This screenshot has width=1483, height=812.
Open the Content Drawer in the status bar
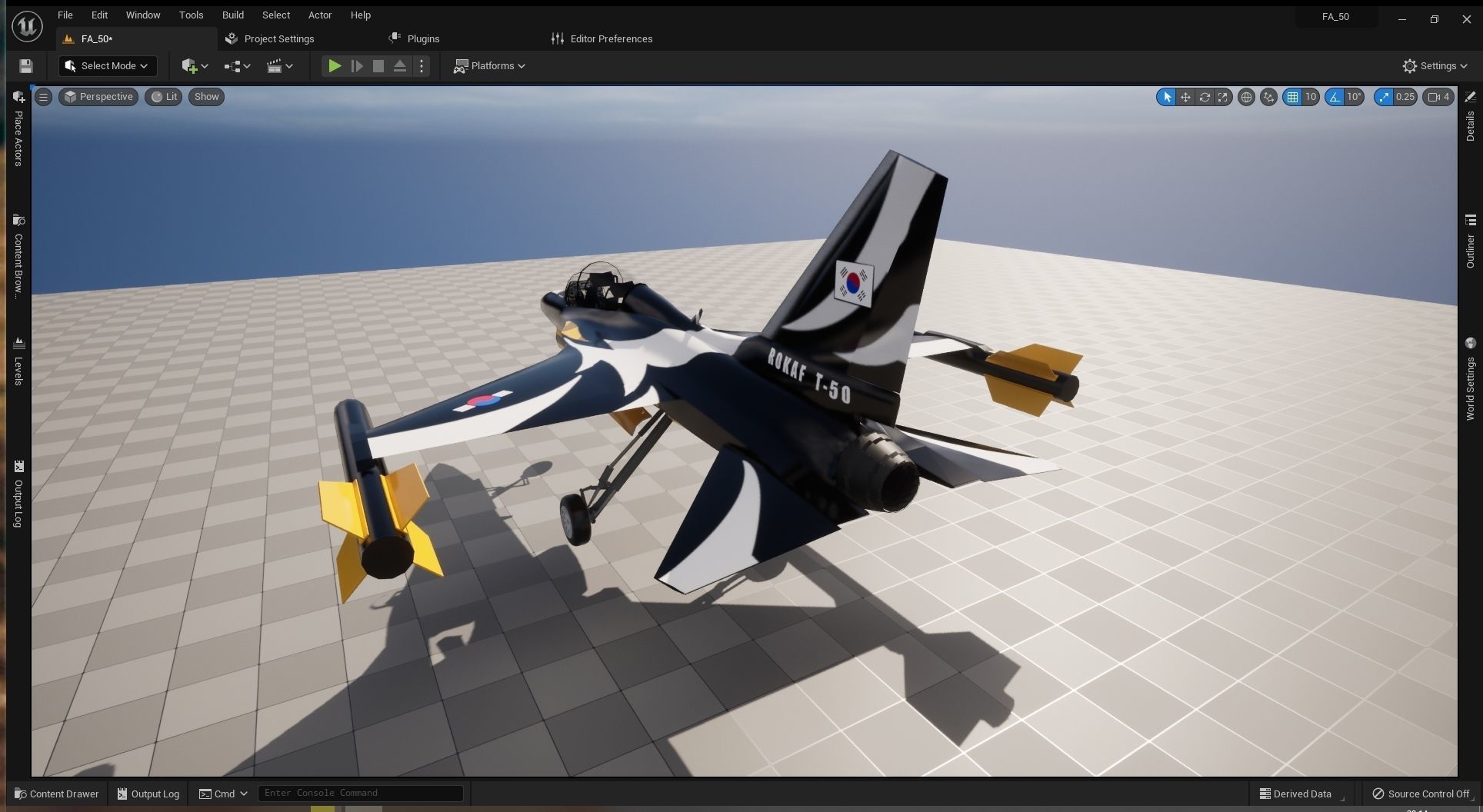(57, 794)
